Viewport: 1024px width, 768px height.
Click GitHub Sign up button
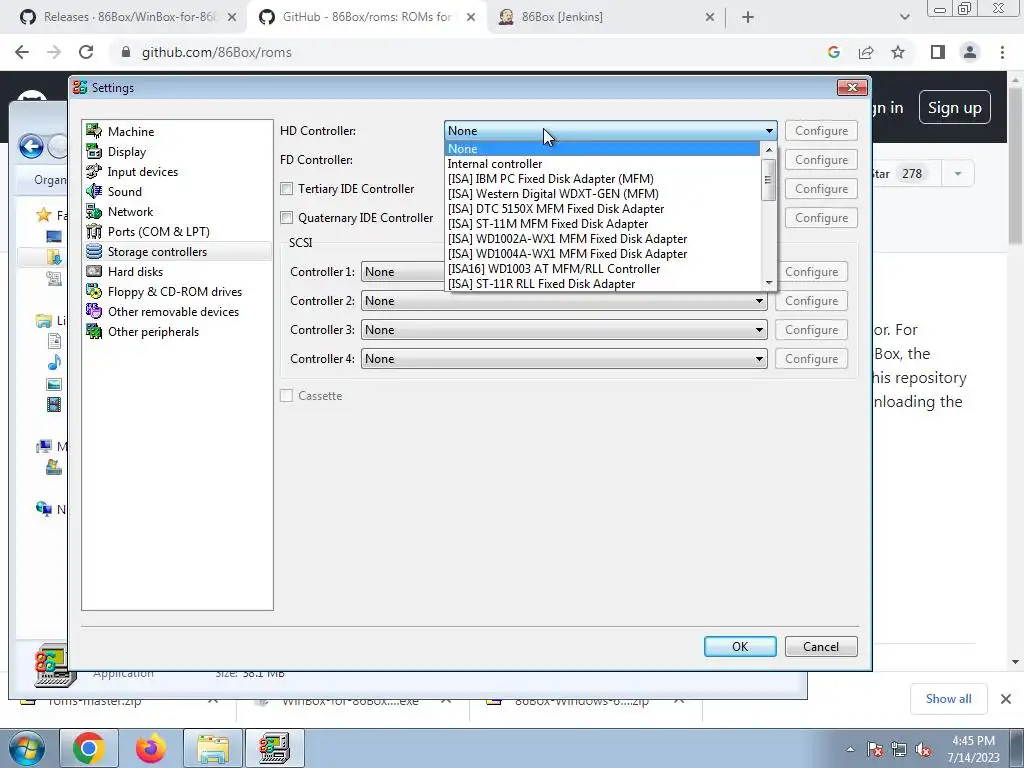955,108
